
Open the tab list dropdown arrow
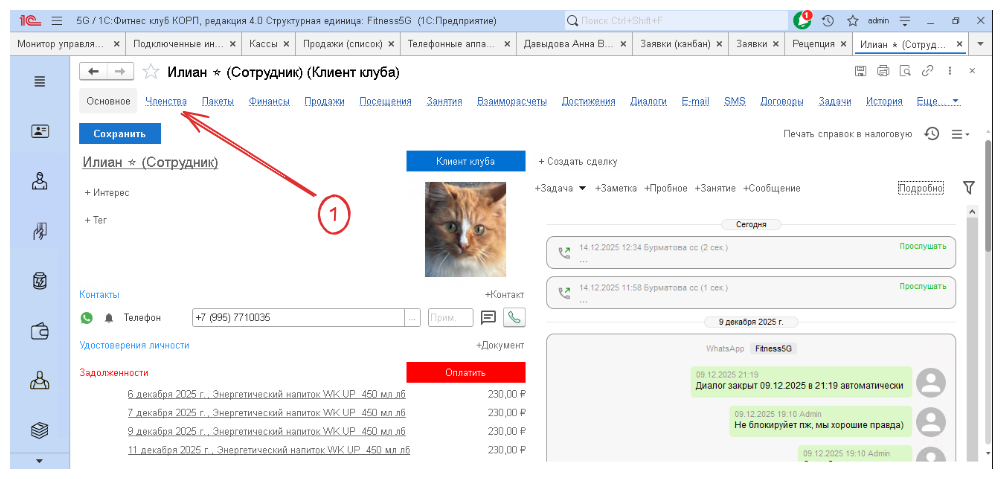(960, 44)
